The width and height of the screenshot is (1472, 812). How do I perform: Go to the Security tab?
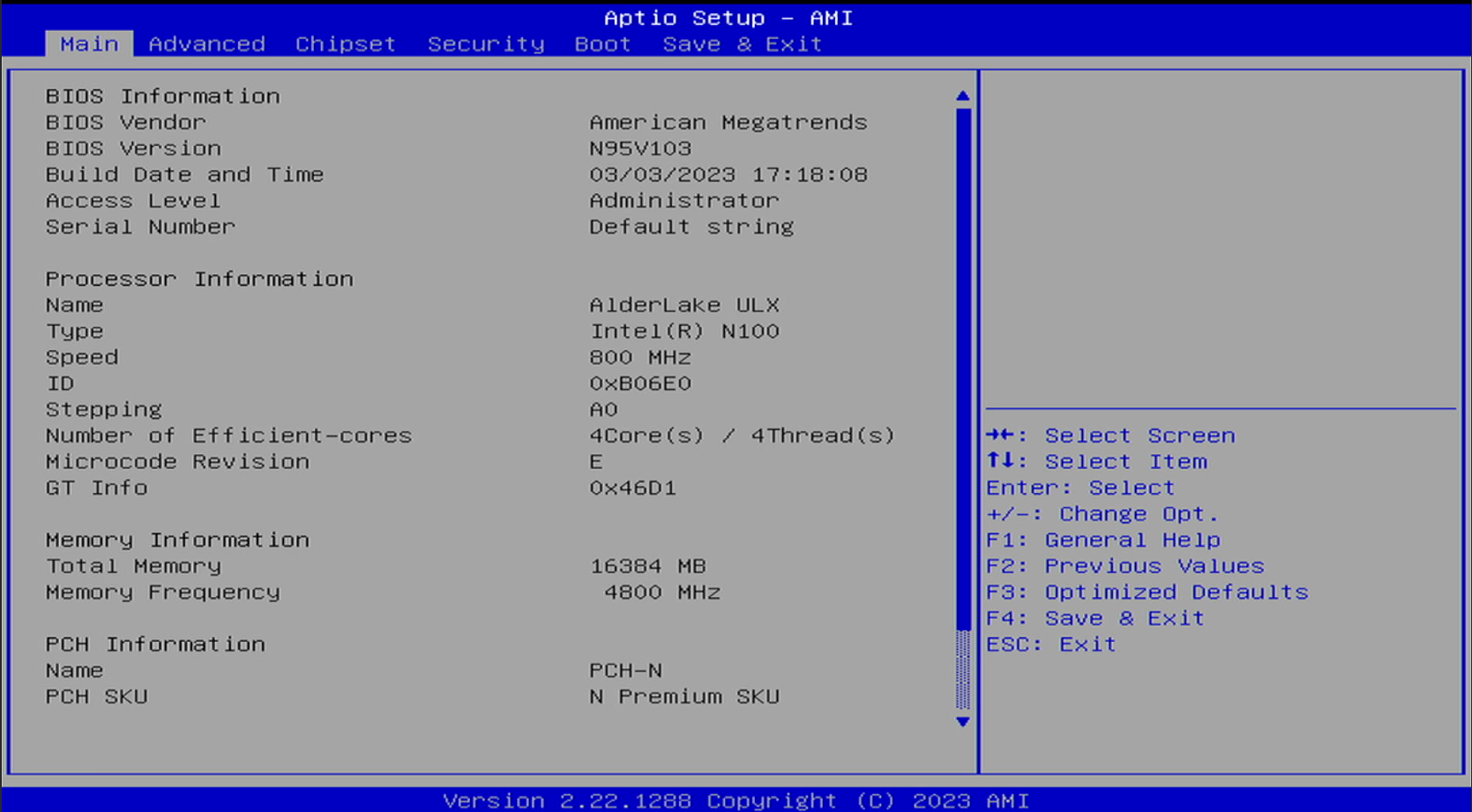click(486, 44)
